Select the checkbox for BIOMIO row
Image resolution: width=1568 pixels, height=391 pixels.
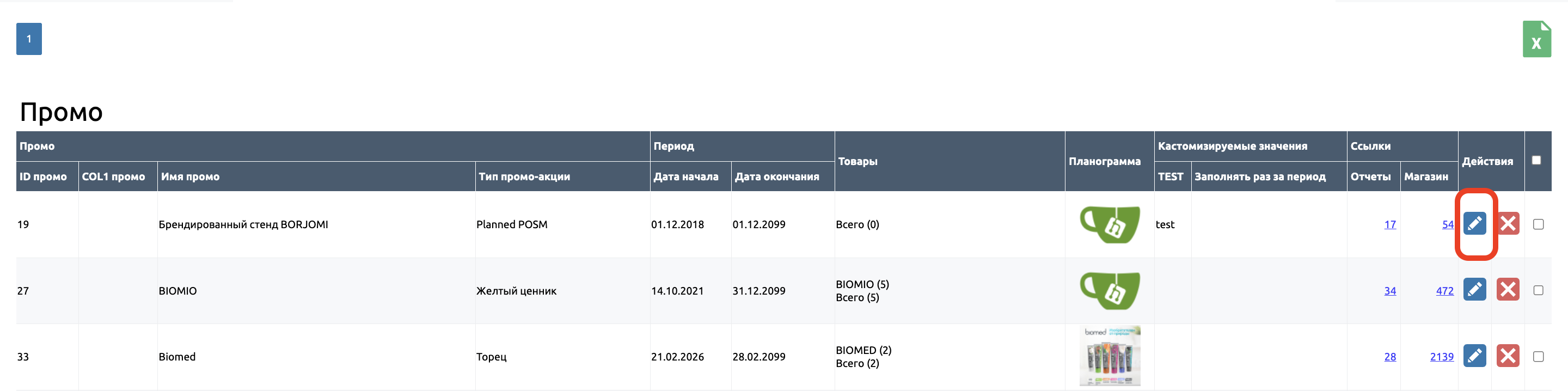tap(1538, 290)
